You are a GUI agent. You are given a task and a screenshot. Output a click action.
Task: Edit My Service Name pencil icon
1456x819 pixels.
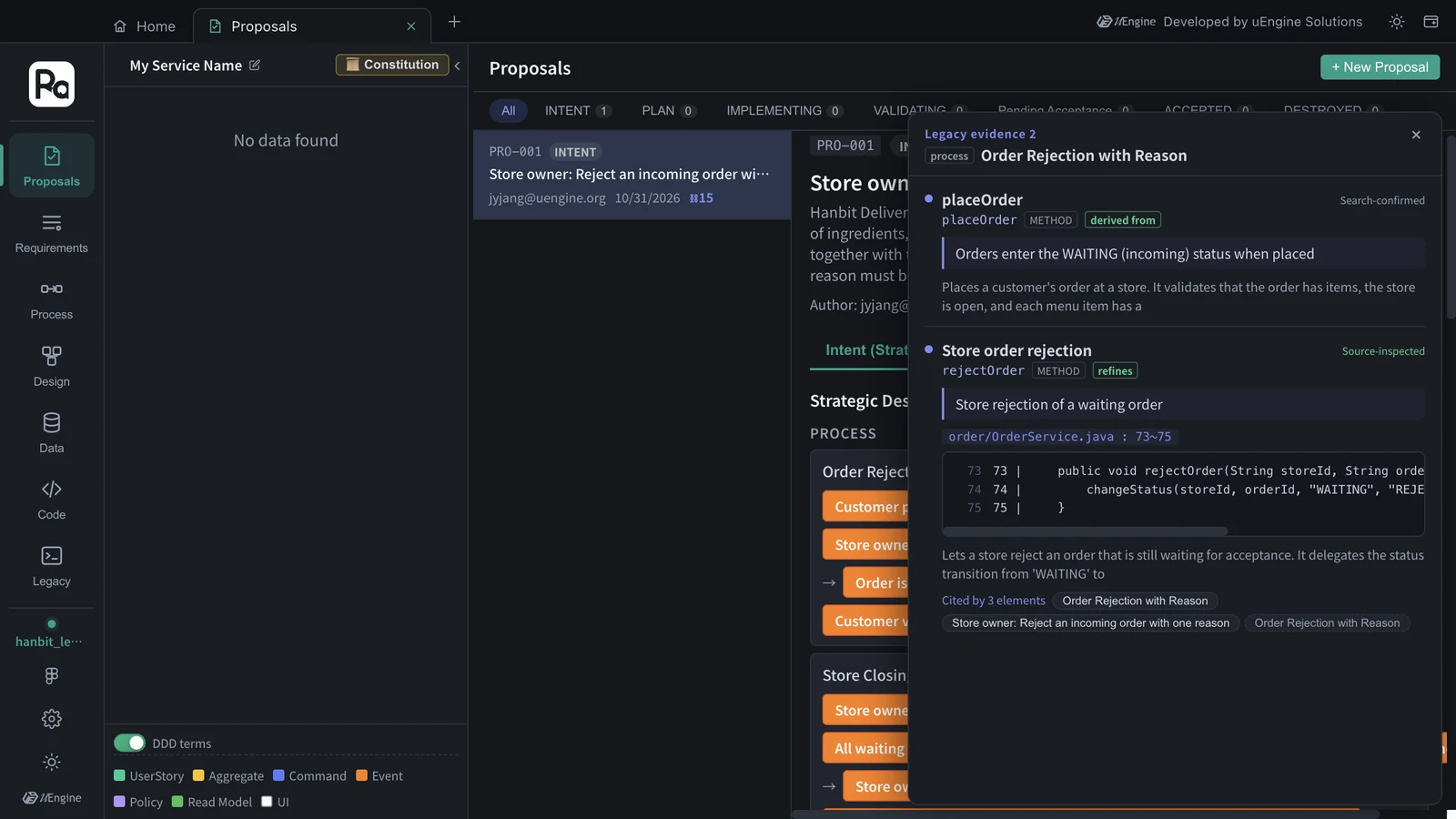pyautogui.click(x=255, y=65)
